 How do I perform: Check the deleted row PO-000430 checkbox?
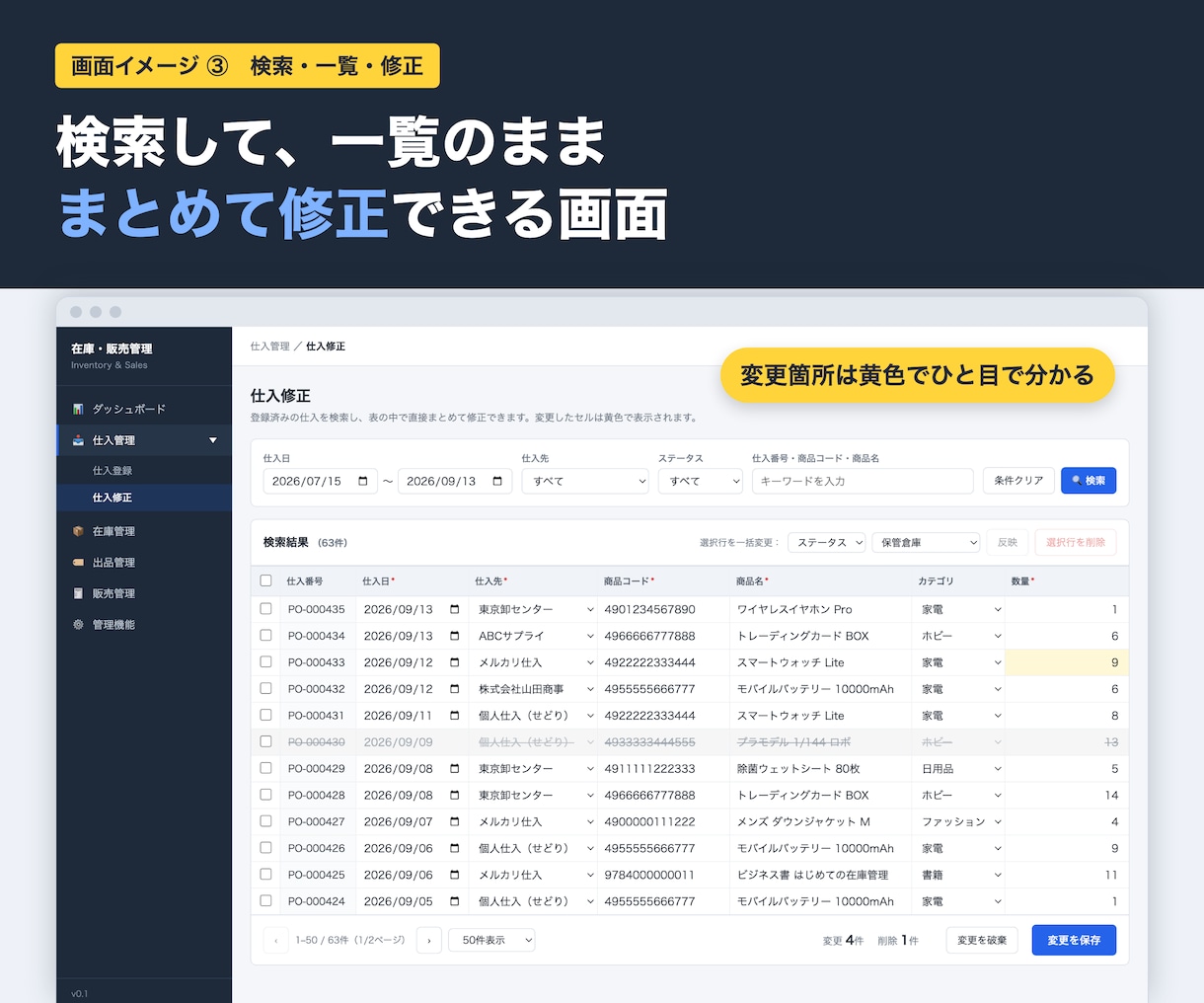tap(265, 741)
